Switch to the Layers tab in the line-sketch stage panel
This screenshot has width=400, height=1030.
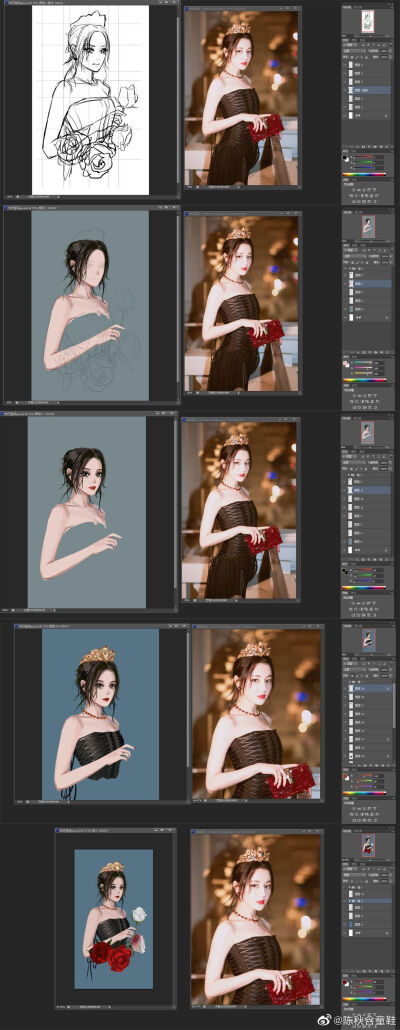[x=346, y=40]
